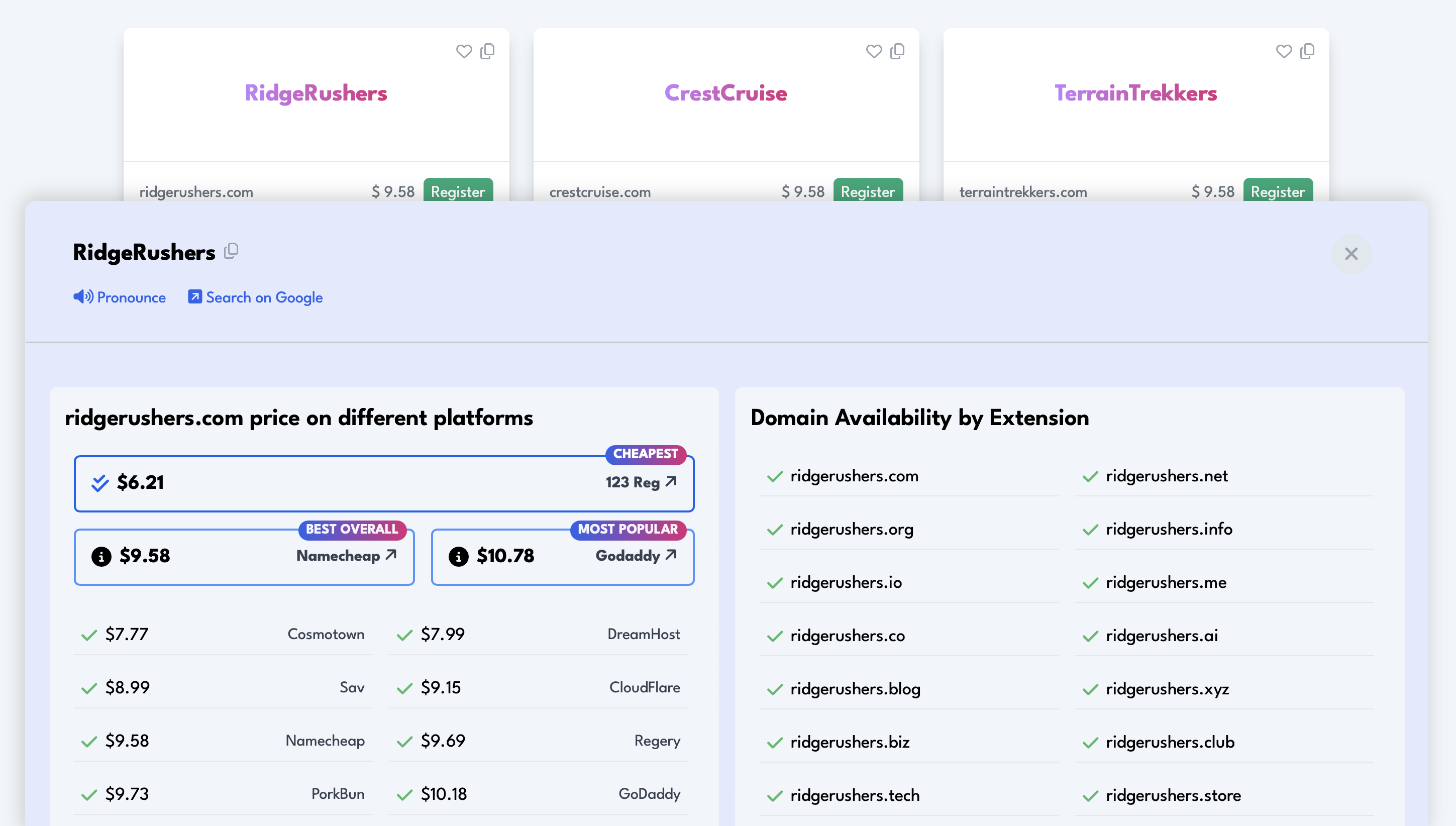This screenshot has height=826, width=1456.
Task: Open Search on Google link
Action: 256,297
